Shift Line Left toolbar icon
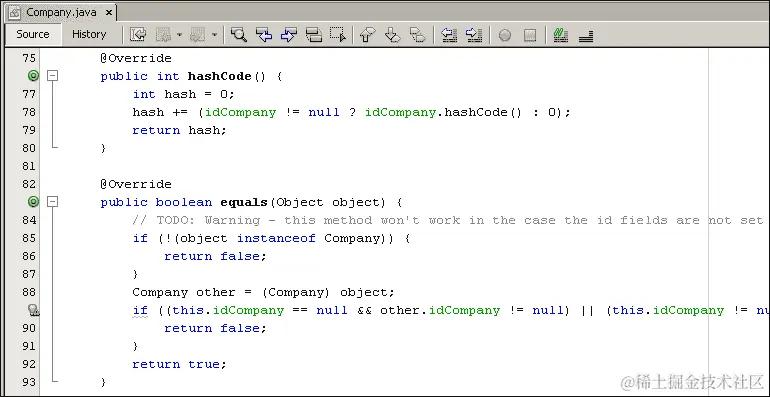 [449, 35]
